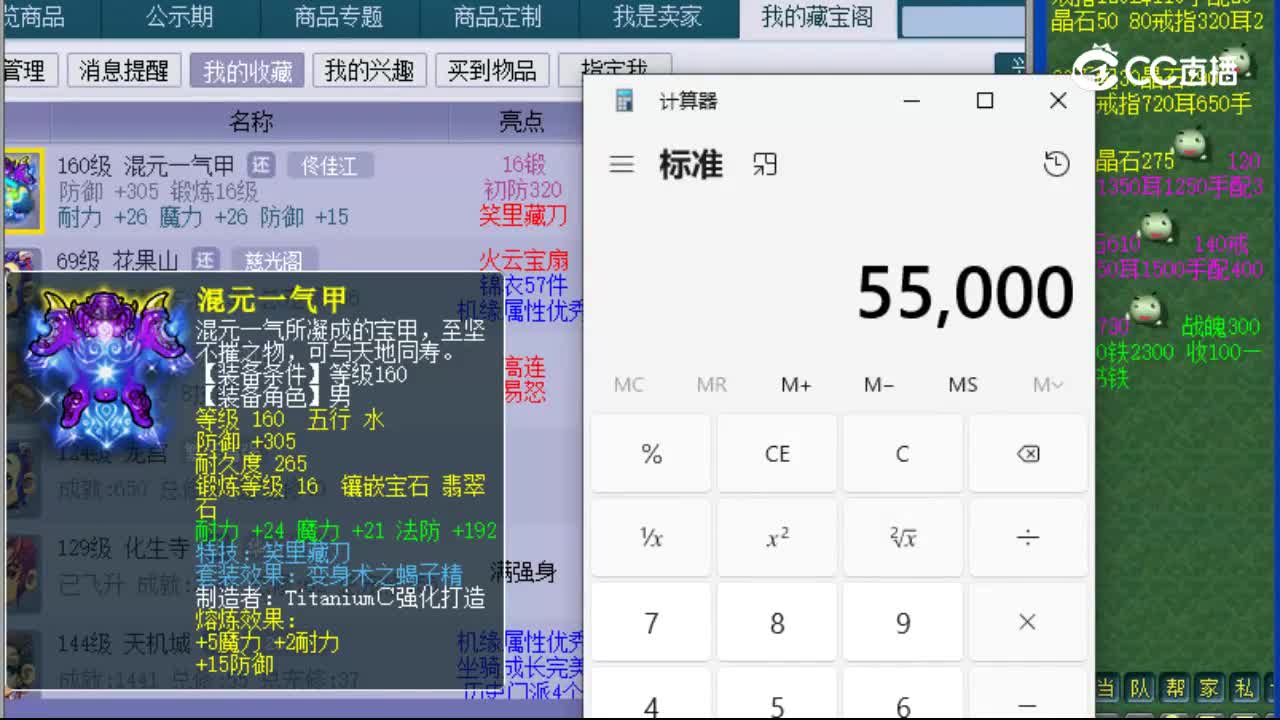
Task: Click the 家 channel button
Action: coord(1210,688)
